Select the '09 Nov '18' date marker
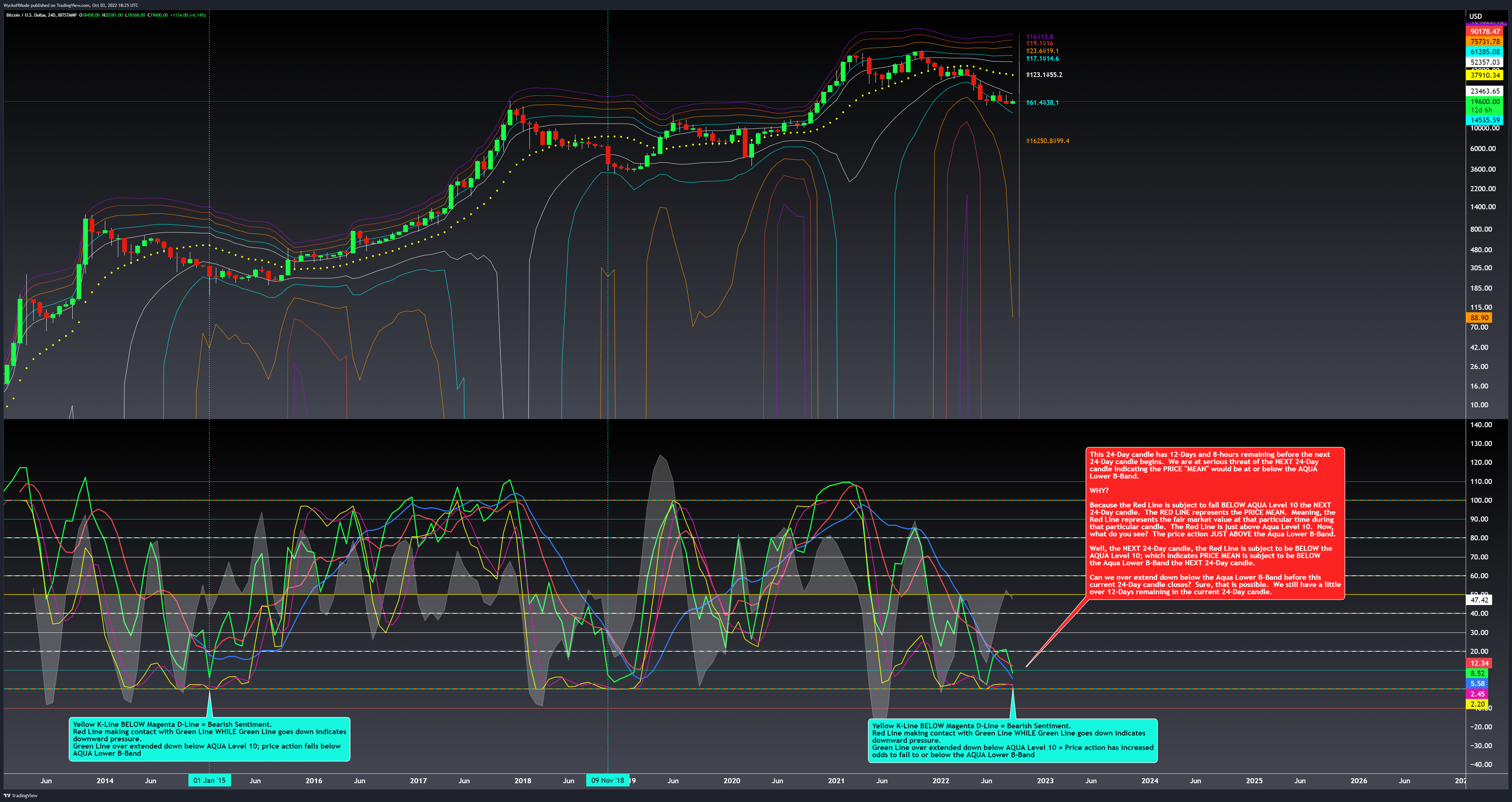This screenshot has height=802, width=1512. pos(608,780)
